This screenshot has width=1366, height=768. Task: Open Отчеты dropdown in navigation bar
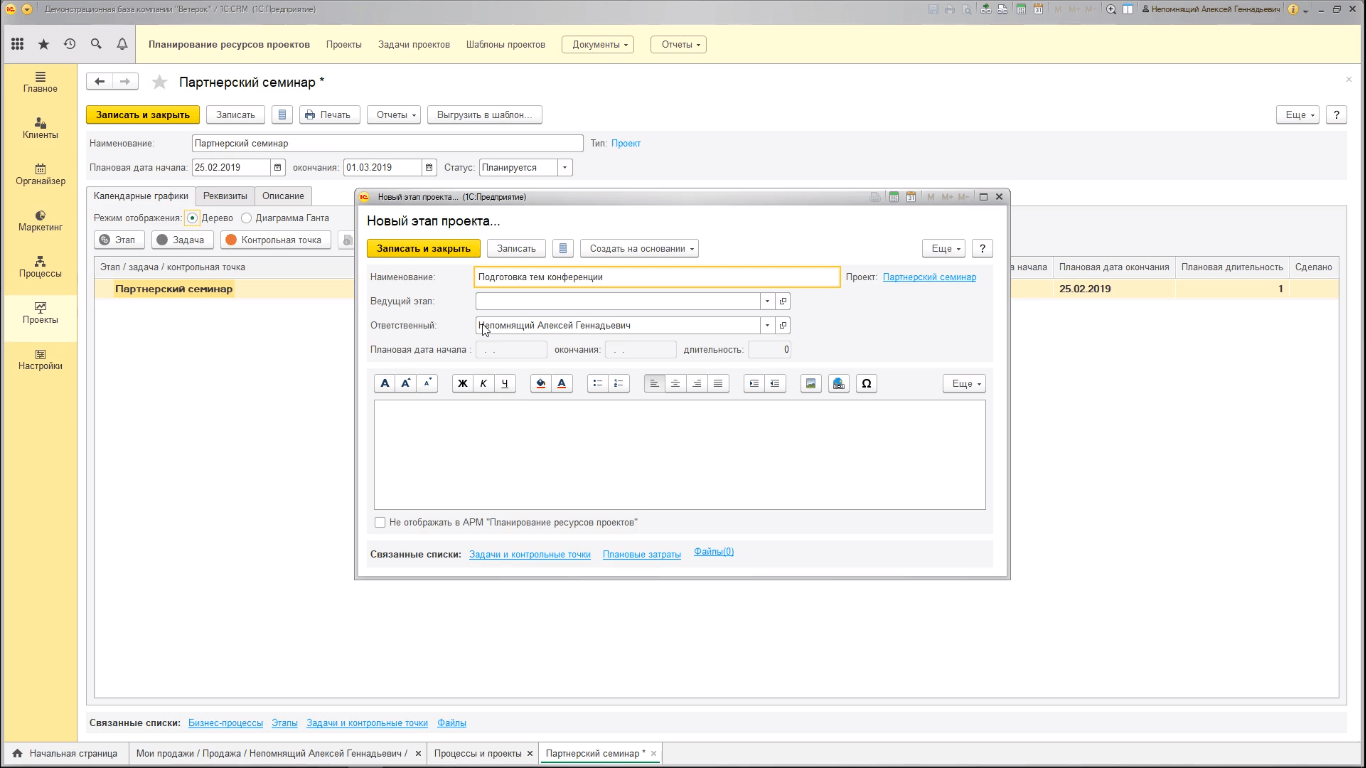[x=678, y=44]
